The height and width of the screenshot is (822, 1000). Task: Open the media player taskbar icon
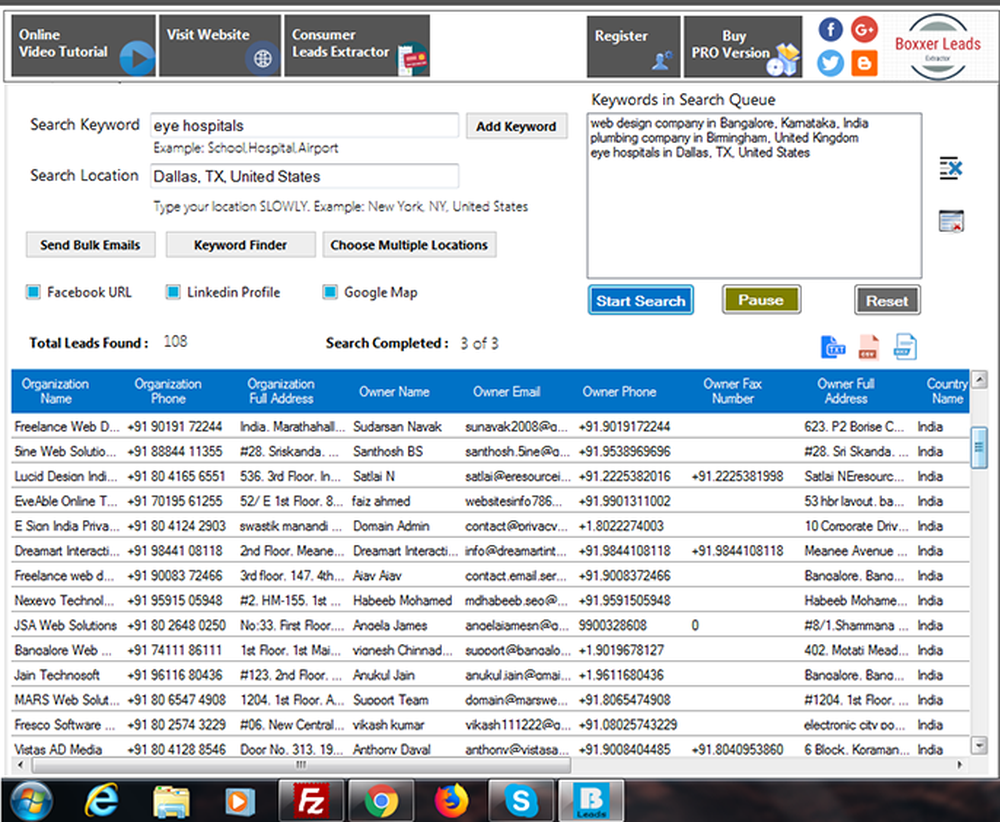click(240, 801)
